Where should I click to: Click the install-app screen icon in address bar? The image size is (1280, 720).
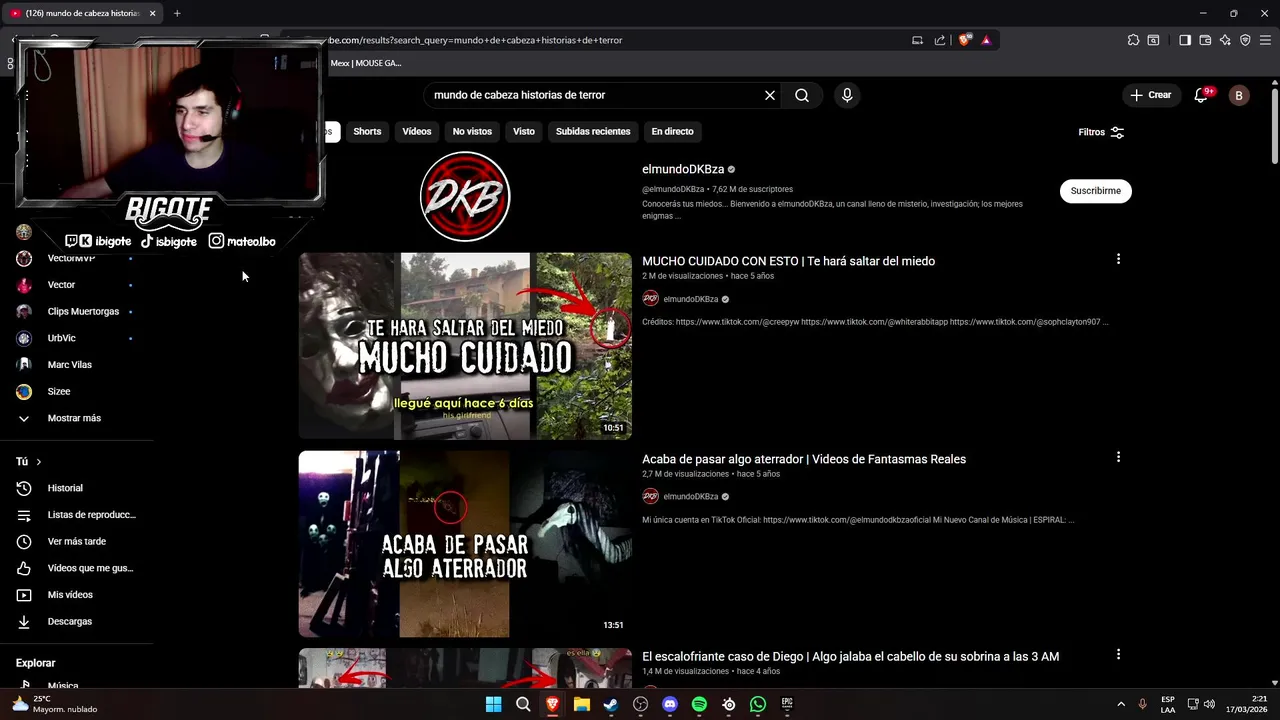click(917, 40)
